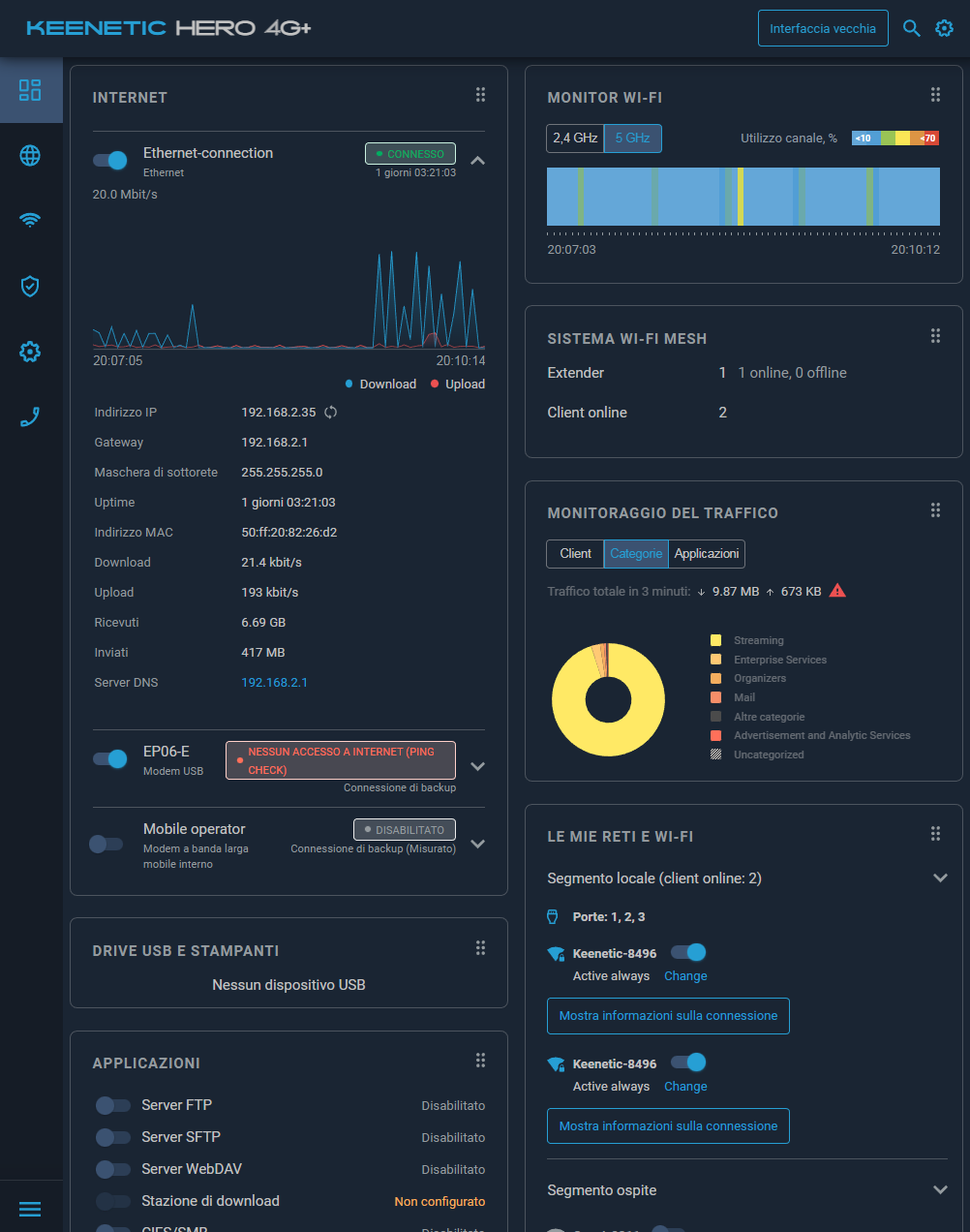970x1232 pixels.
Task: Expand the EP06-E modem details
Action: click(477, 766)
